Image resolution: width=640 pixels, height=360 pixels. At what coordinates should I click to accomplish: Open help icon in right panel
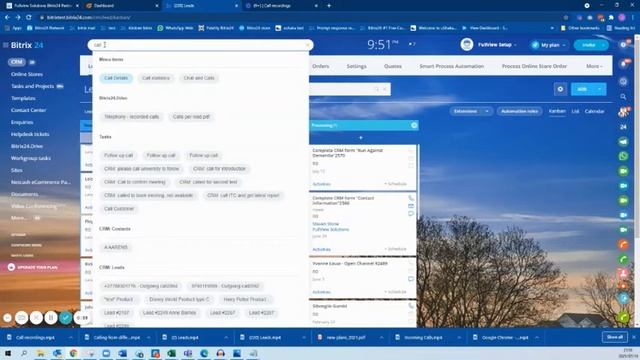coord(623,44)
